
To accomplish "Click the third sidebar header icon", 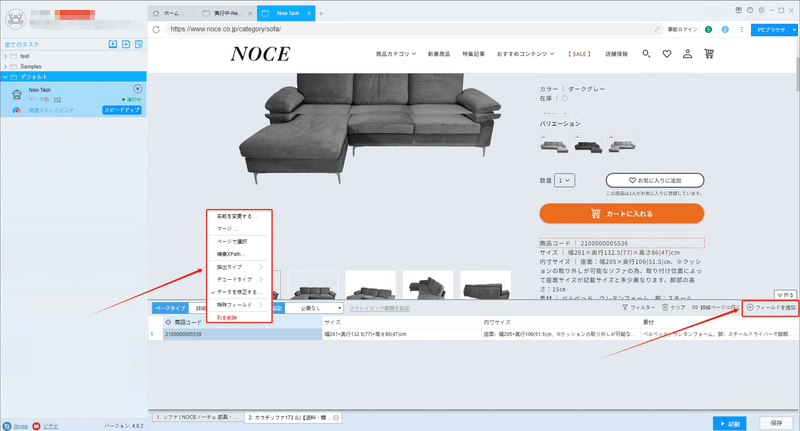I will point(139,44).
